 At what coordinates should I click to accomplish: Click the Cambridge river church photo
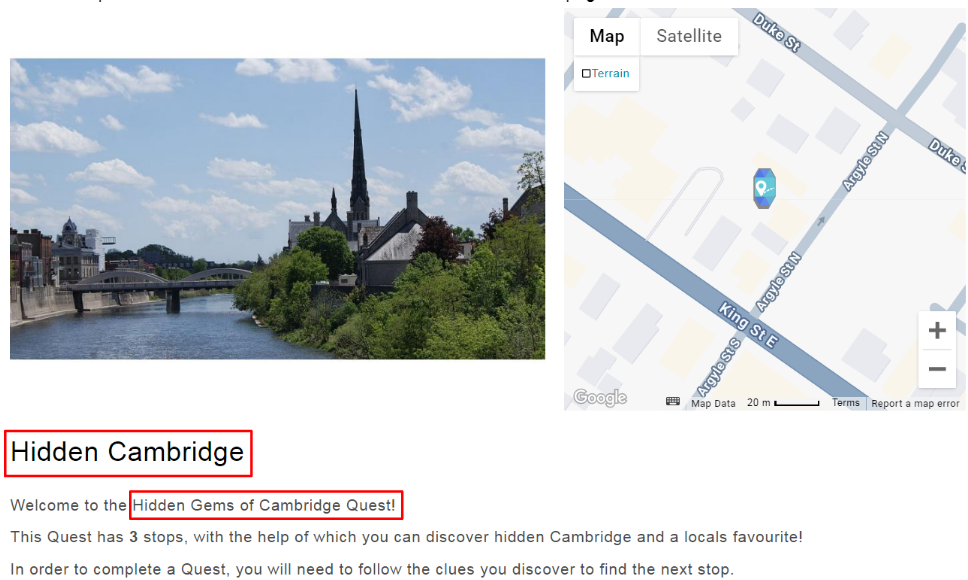277,209
